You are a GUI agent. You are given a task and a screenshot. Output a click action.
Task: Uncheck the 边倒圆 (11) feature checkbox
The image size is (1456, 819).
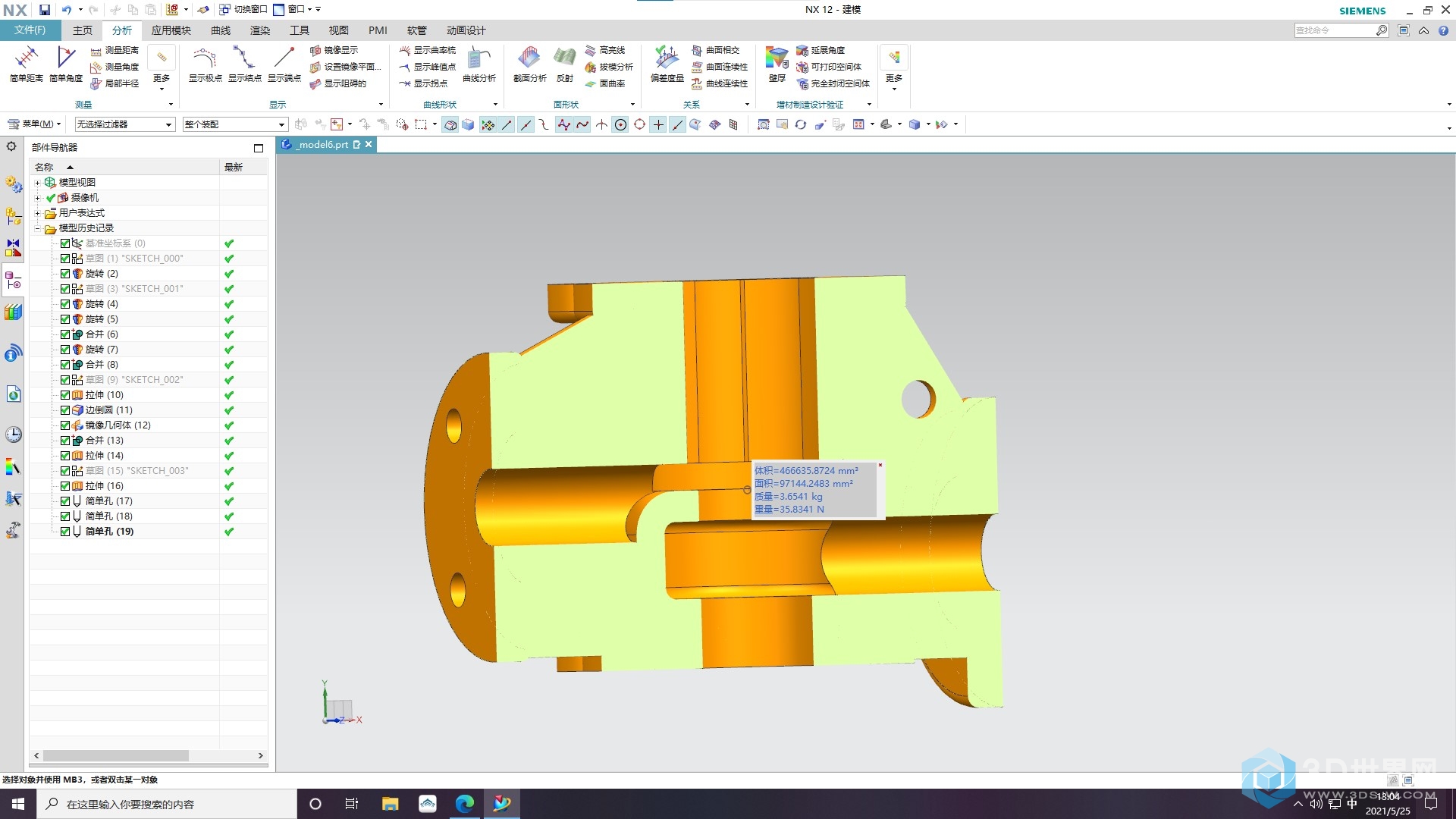[65, 410]
